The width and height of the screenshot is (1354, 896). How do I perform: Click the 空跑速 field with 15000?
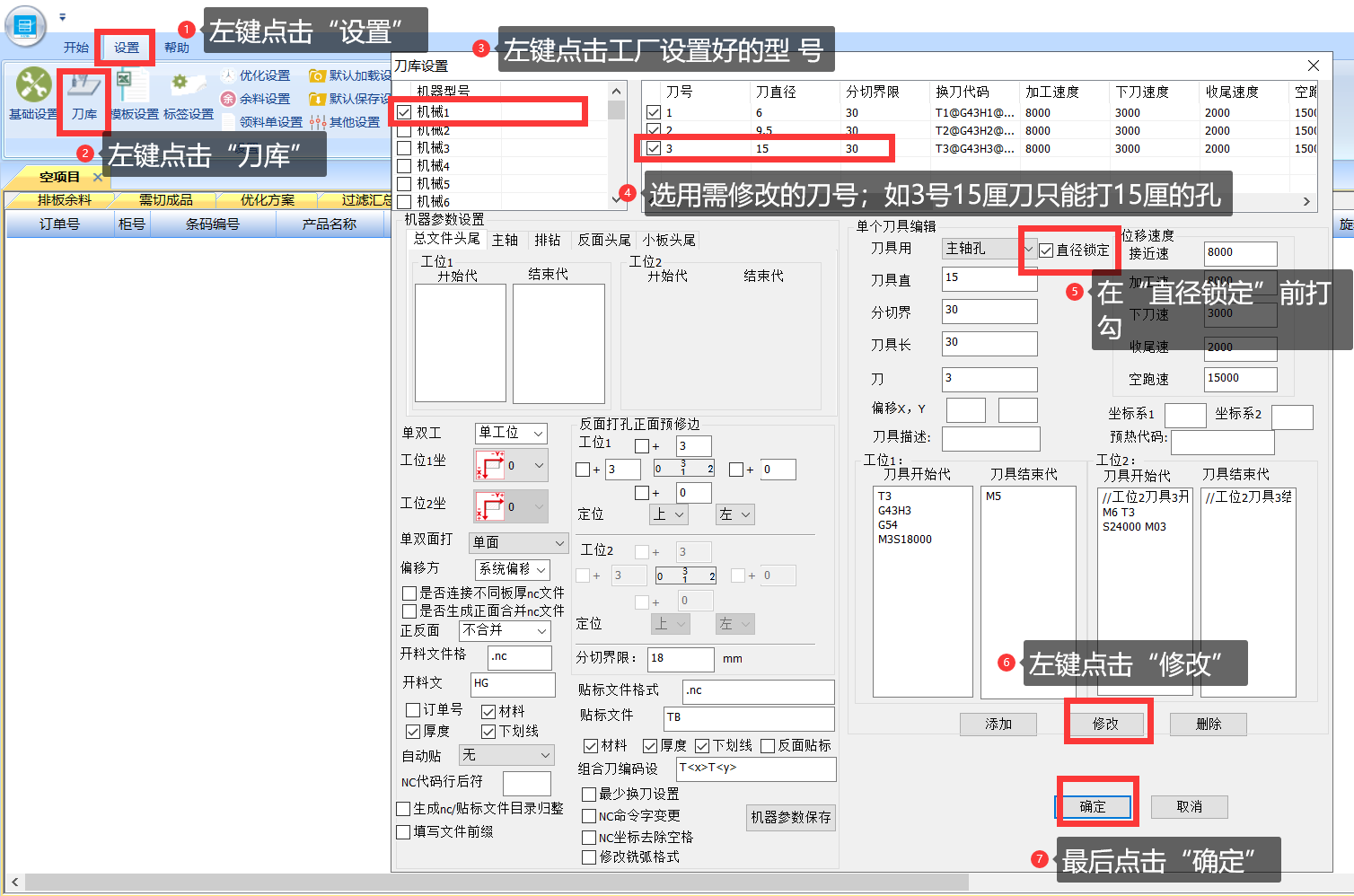(x=1240, y=380)
